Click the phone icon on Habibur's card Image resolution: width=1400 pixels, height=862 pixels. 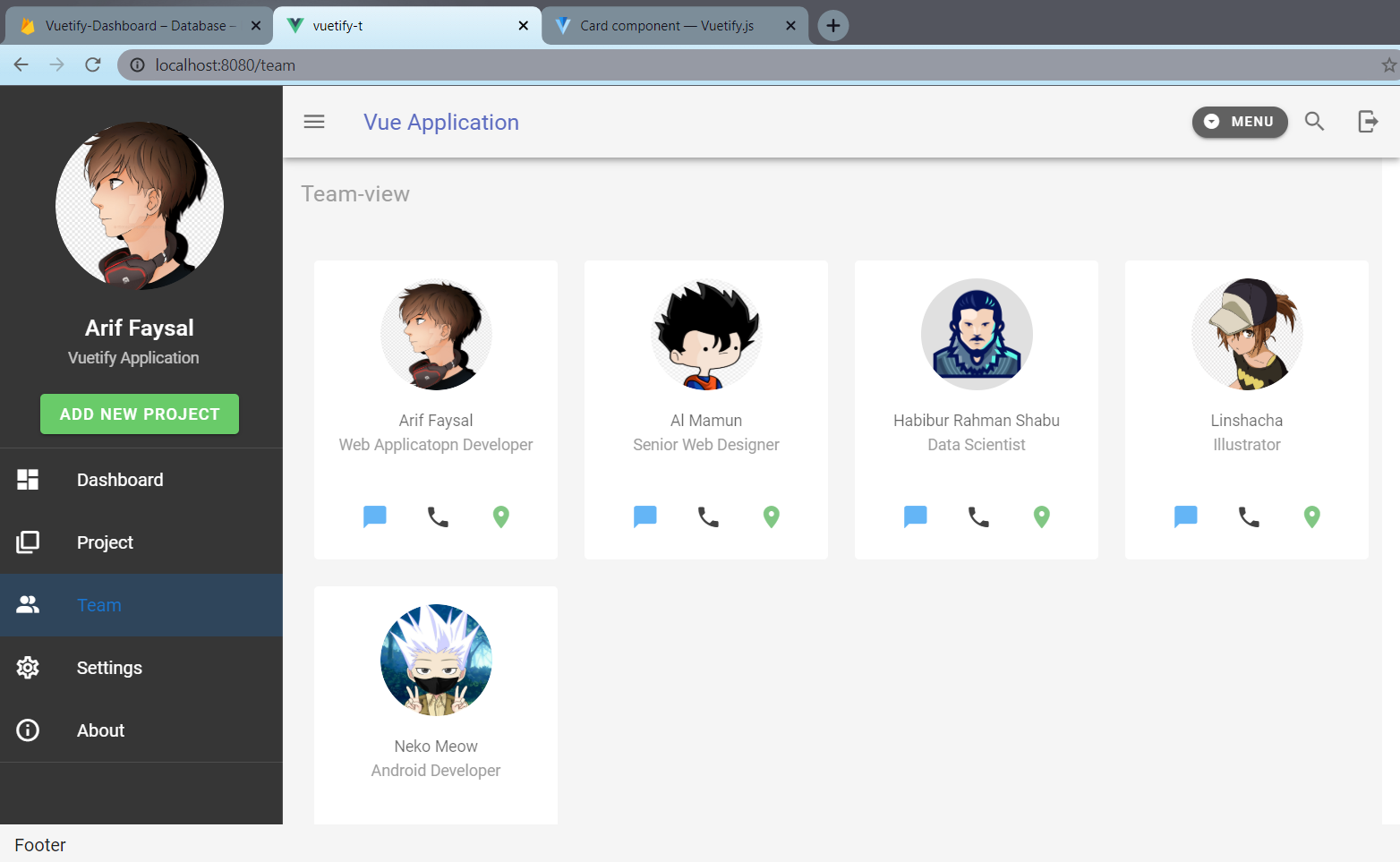(977, 516)
